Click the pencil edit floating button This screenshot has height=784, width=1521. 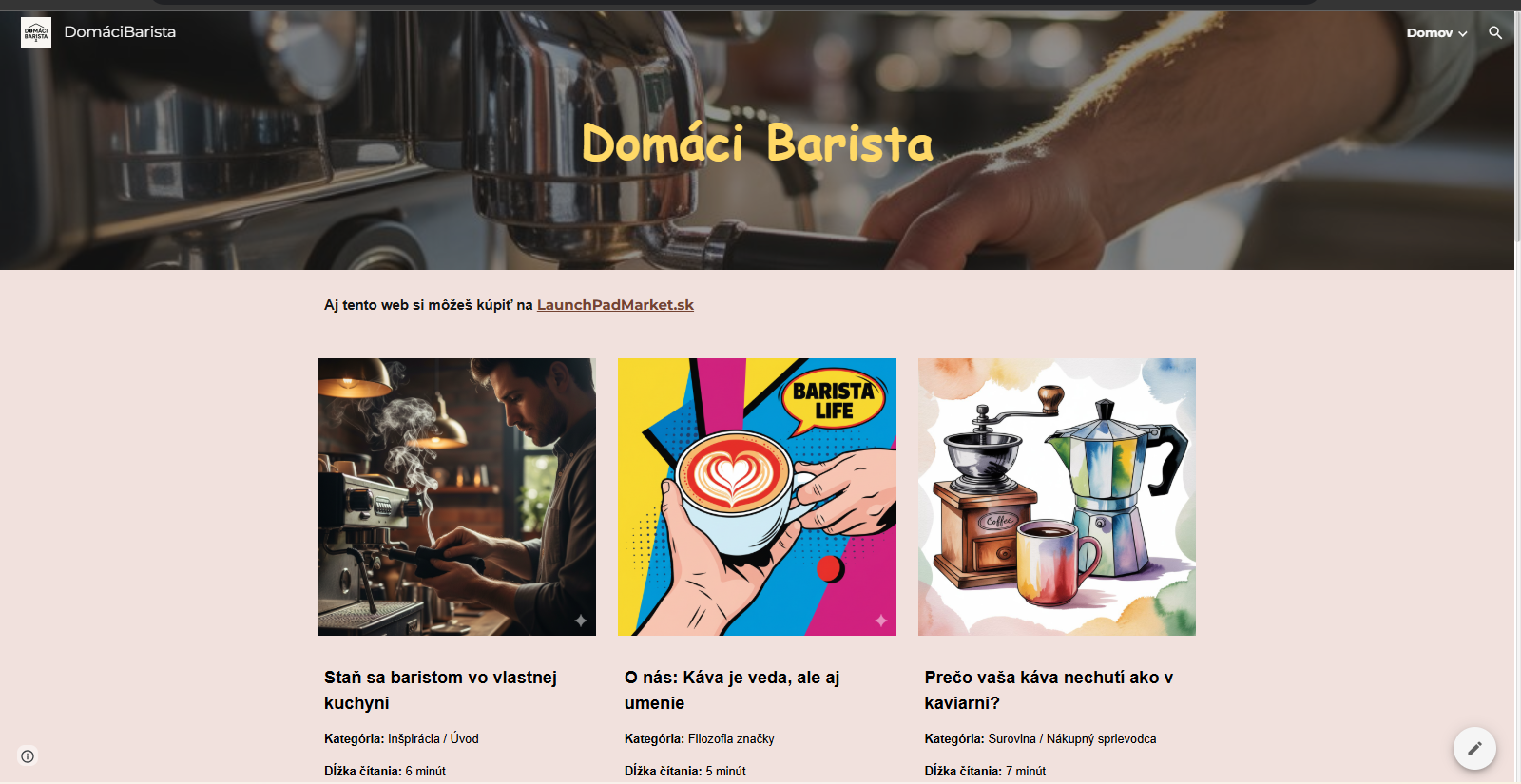tap(1474, 749)
